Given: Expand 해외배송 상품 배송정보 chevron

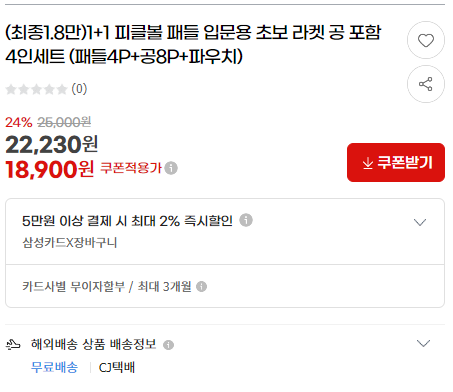Looking at the screenshot, I should 423,343.
